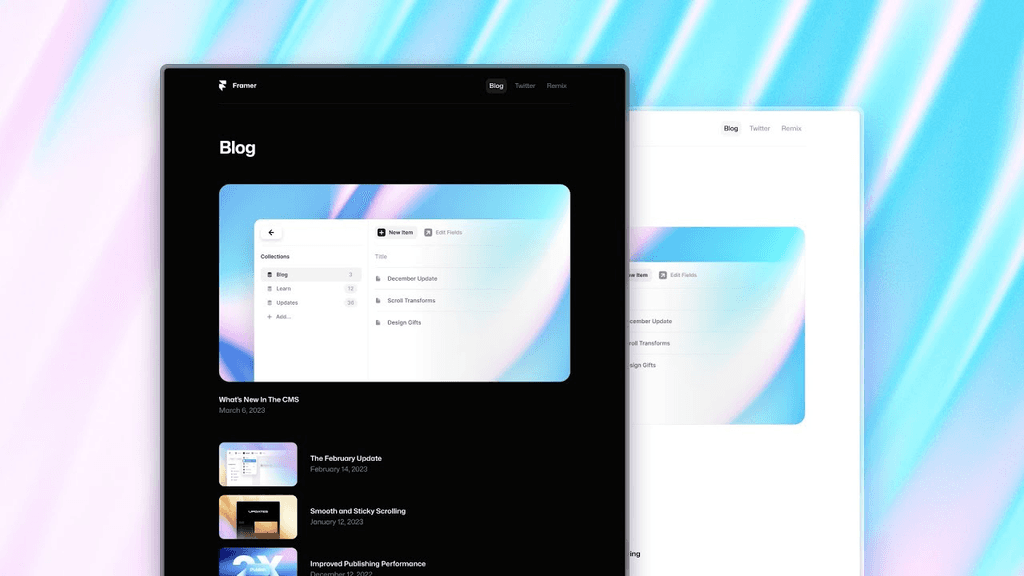This screenshot has width=1024, height=576.
Task: Open the Remix navigation item
Action: (556, 85)
